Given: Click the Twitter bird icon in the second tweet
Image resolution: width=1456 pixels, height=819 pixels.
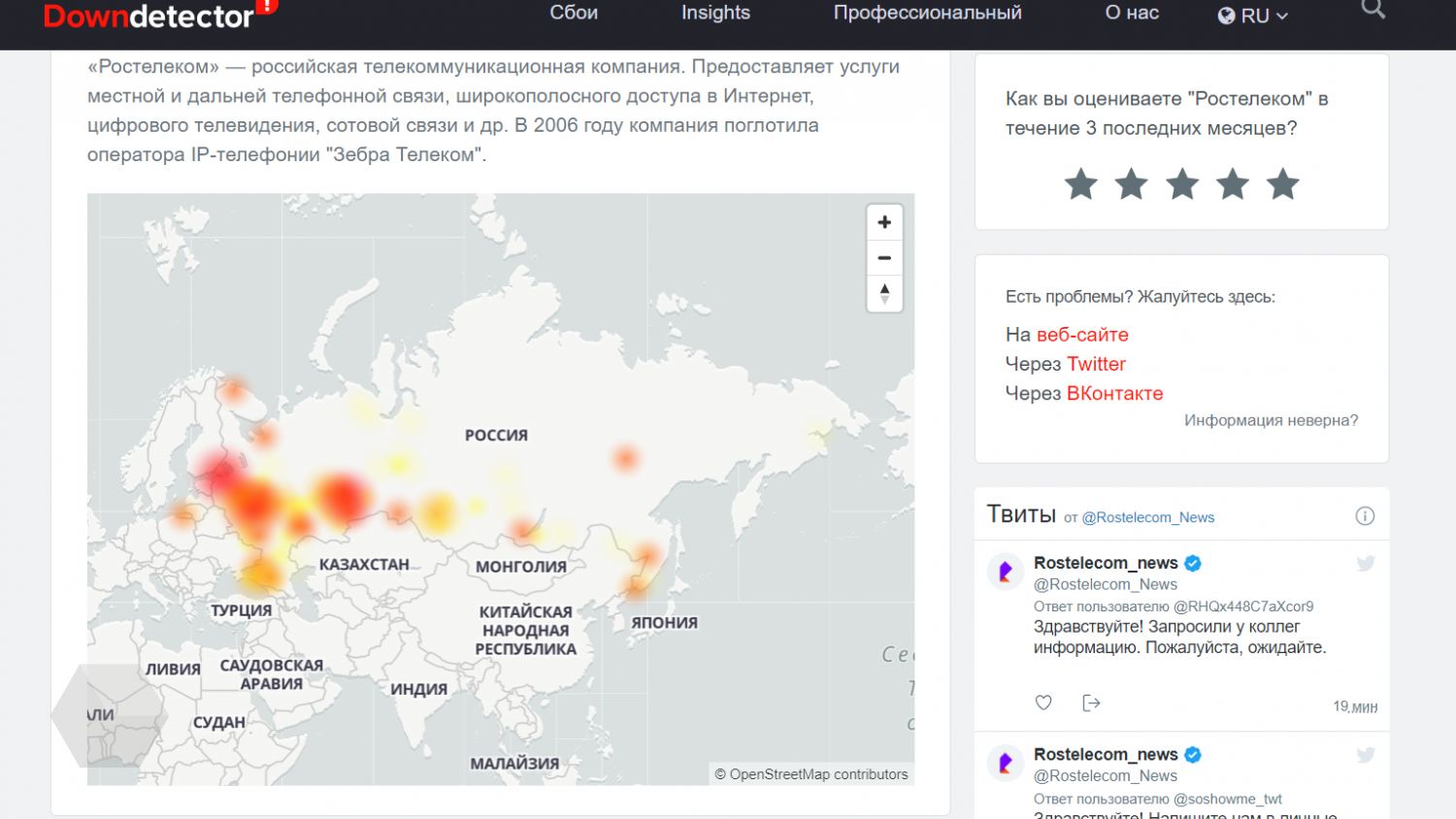Looking at the screenshot, I should pos(1366,756).
